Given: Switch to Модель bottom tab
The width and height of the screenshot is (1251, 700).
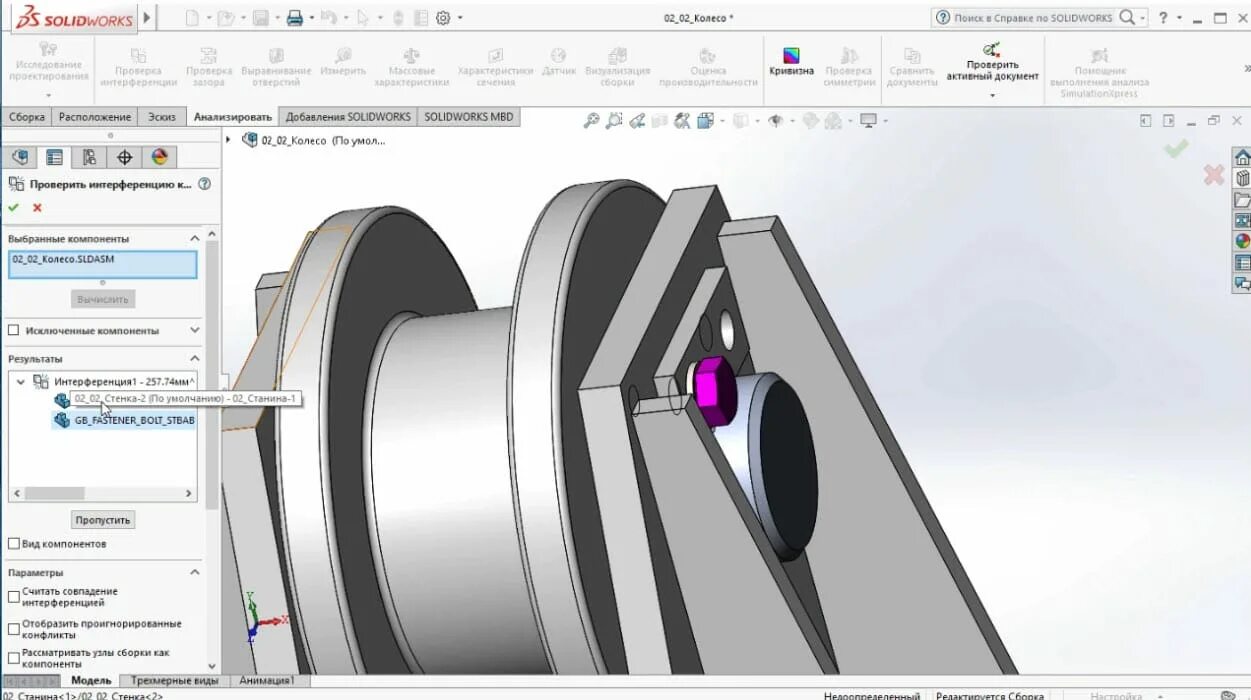Looking at the screenshot, I should [x=91, y=680].
